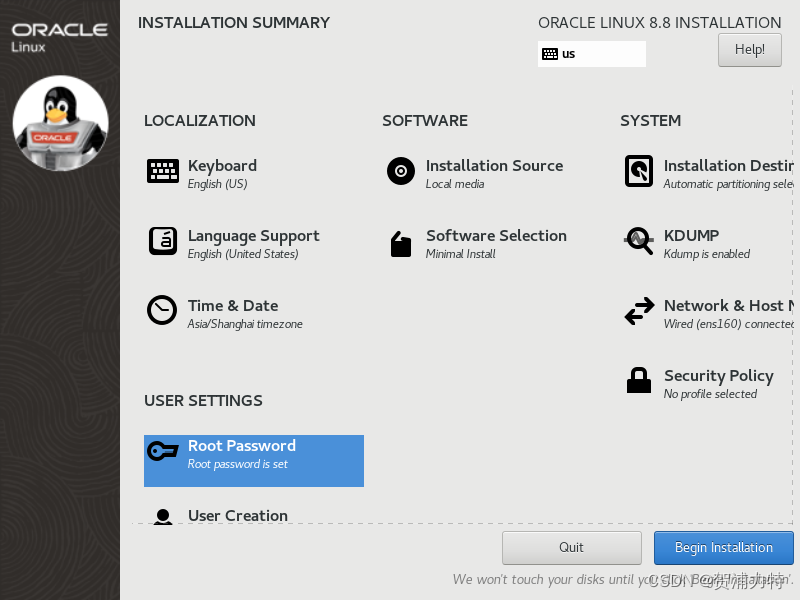Click 'No profile selected' text
800x600 pixels.
click(x=710, y=394)
